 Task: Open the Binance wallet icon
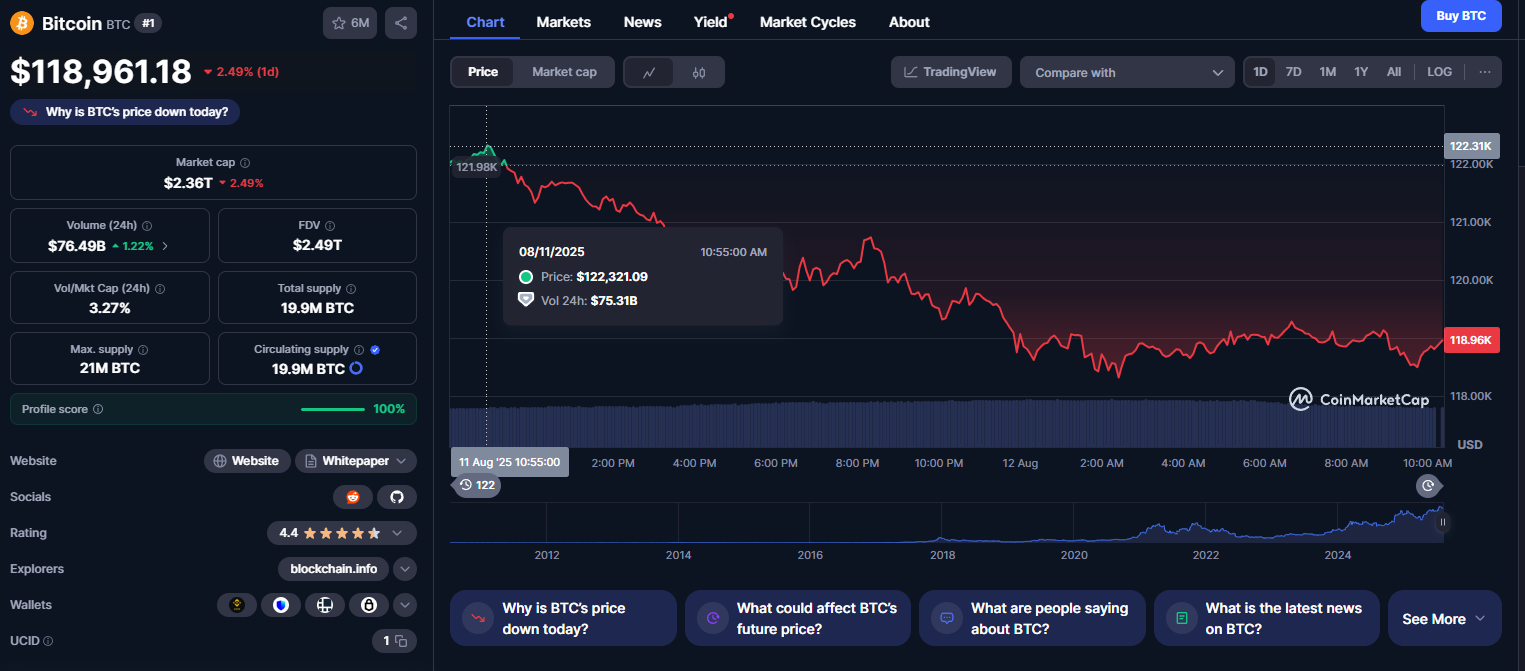pos(237,605)
